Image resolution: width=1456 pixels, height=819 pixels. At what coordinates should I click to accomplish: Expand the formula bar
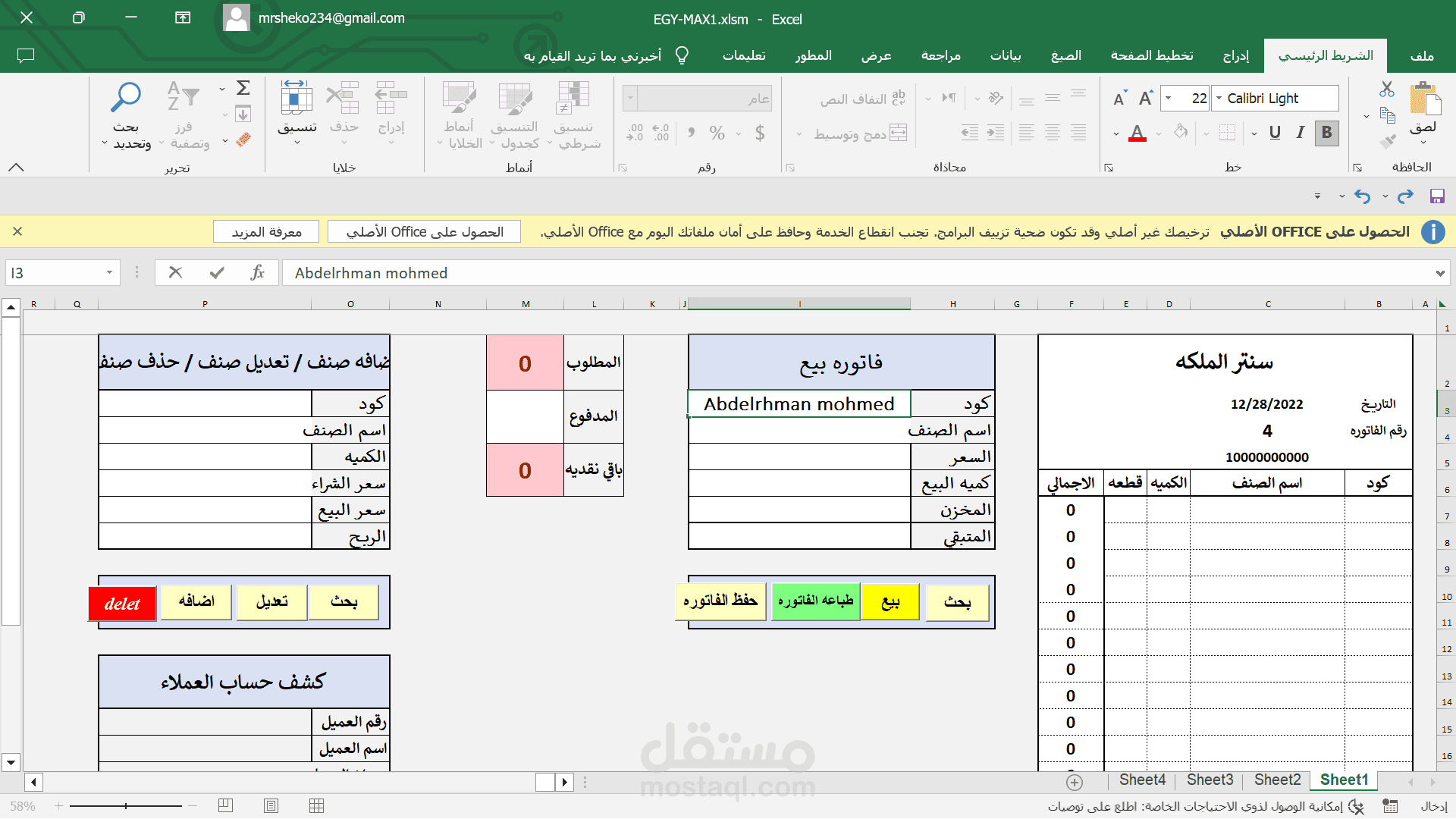(1439, 273)
